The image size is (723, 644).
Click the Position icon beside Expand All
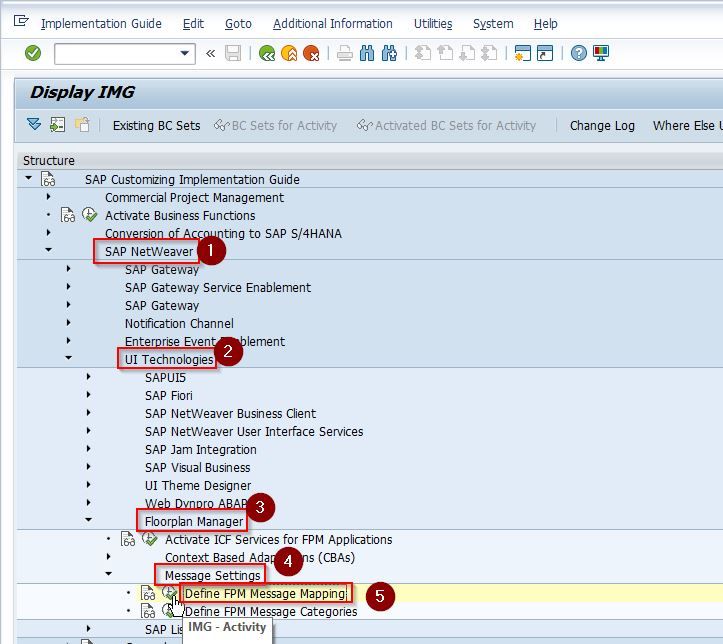(58, 124)
